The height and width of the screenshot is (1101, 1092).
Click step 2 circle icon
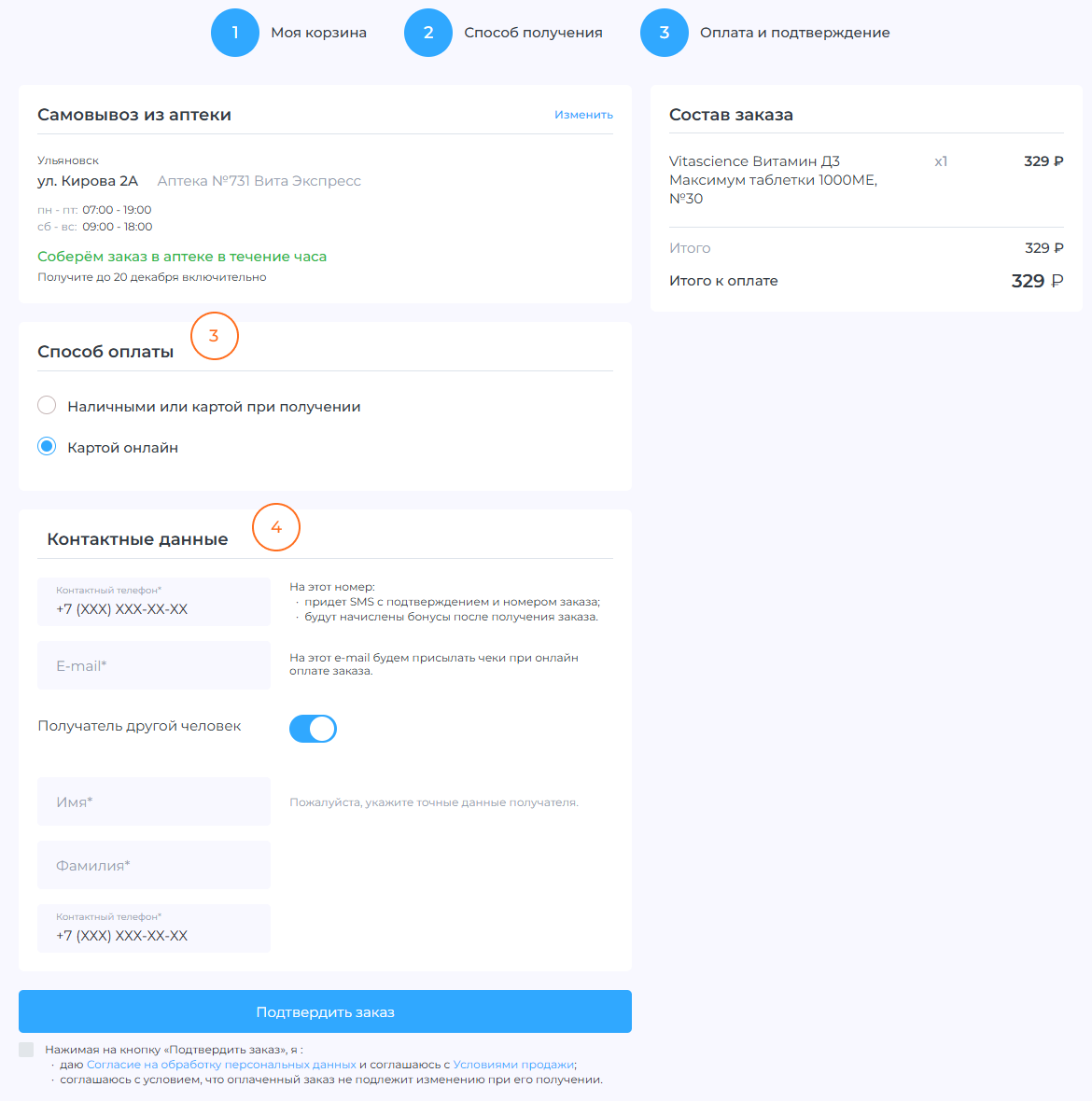428,33
